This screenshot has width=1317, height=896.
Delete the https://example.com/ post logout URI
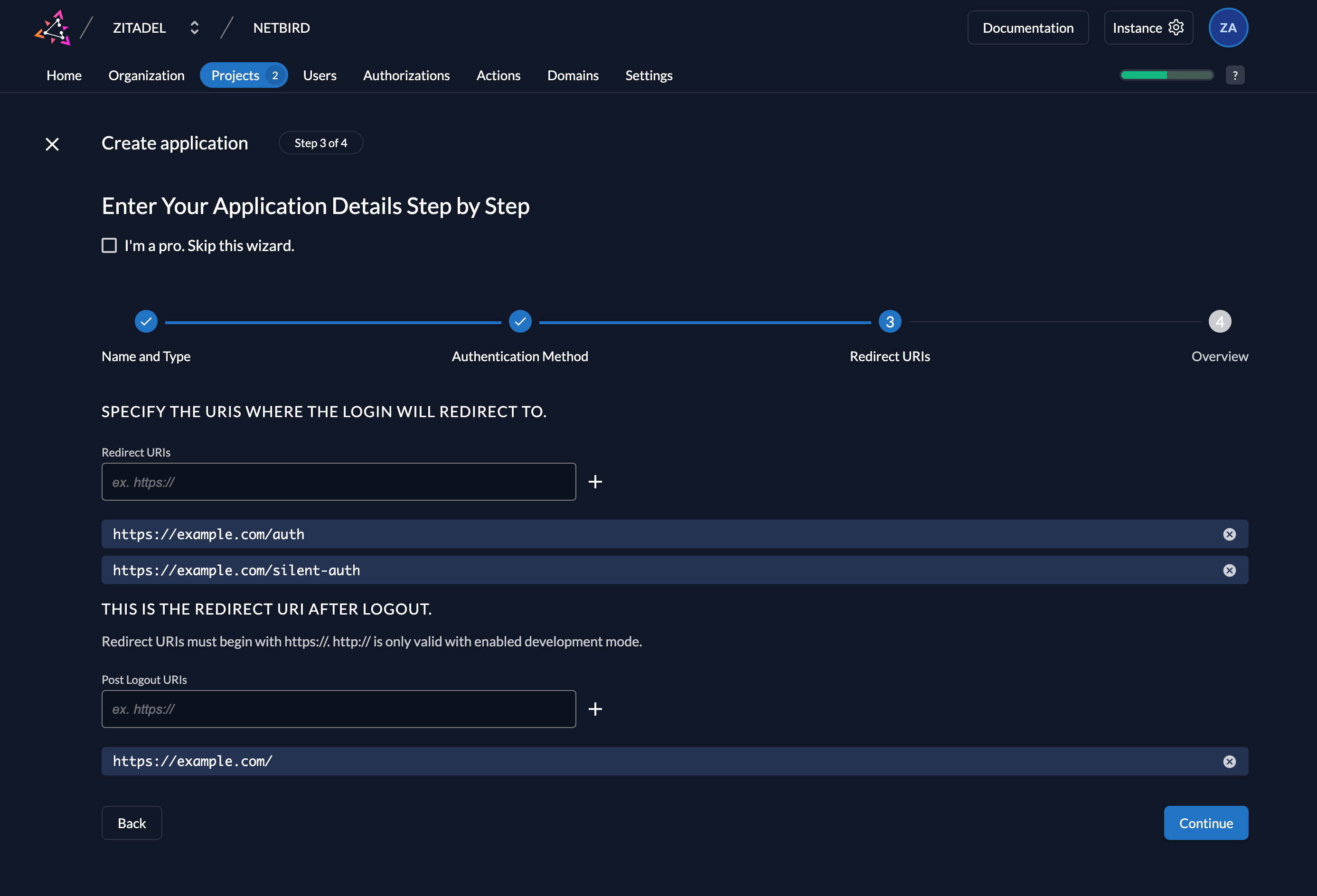pos(1230,761)
